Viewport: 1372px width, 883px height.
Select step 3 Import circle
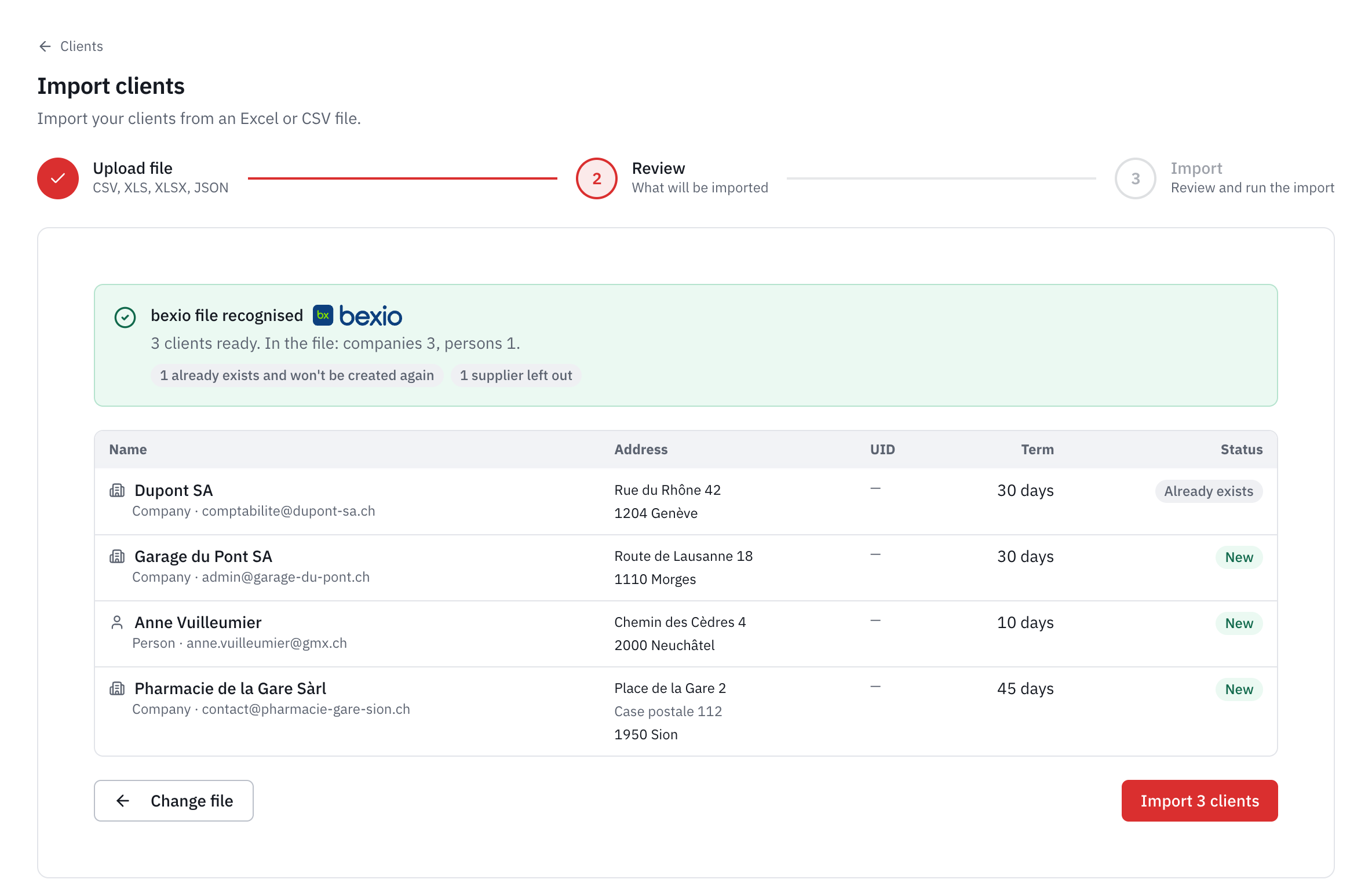(x=1136, y=178)
